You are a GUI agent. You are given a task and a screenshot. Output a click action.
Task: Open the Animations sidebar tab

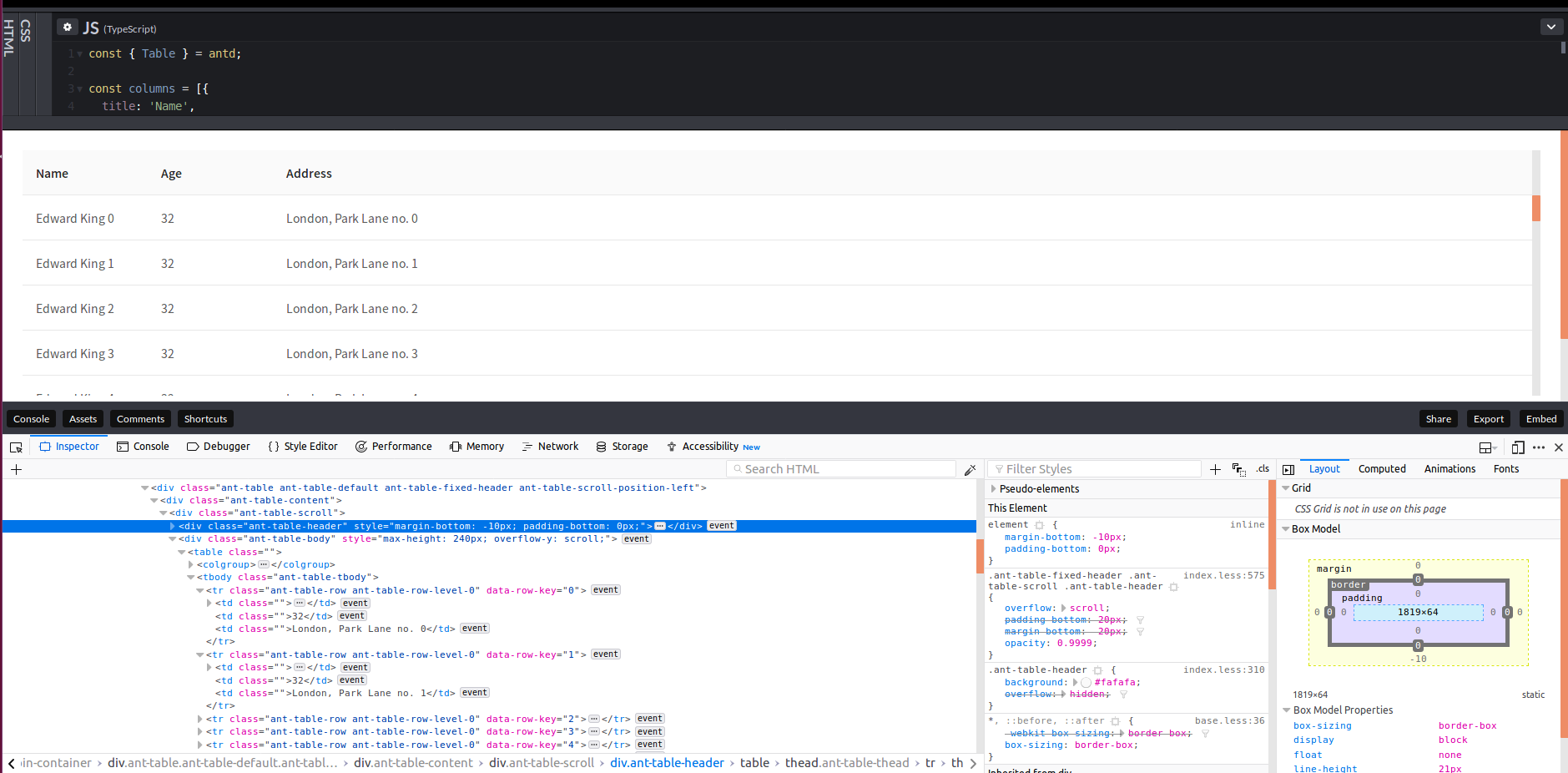coord(1450,469)
